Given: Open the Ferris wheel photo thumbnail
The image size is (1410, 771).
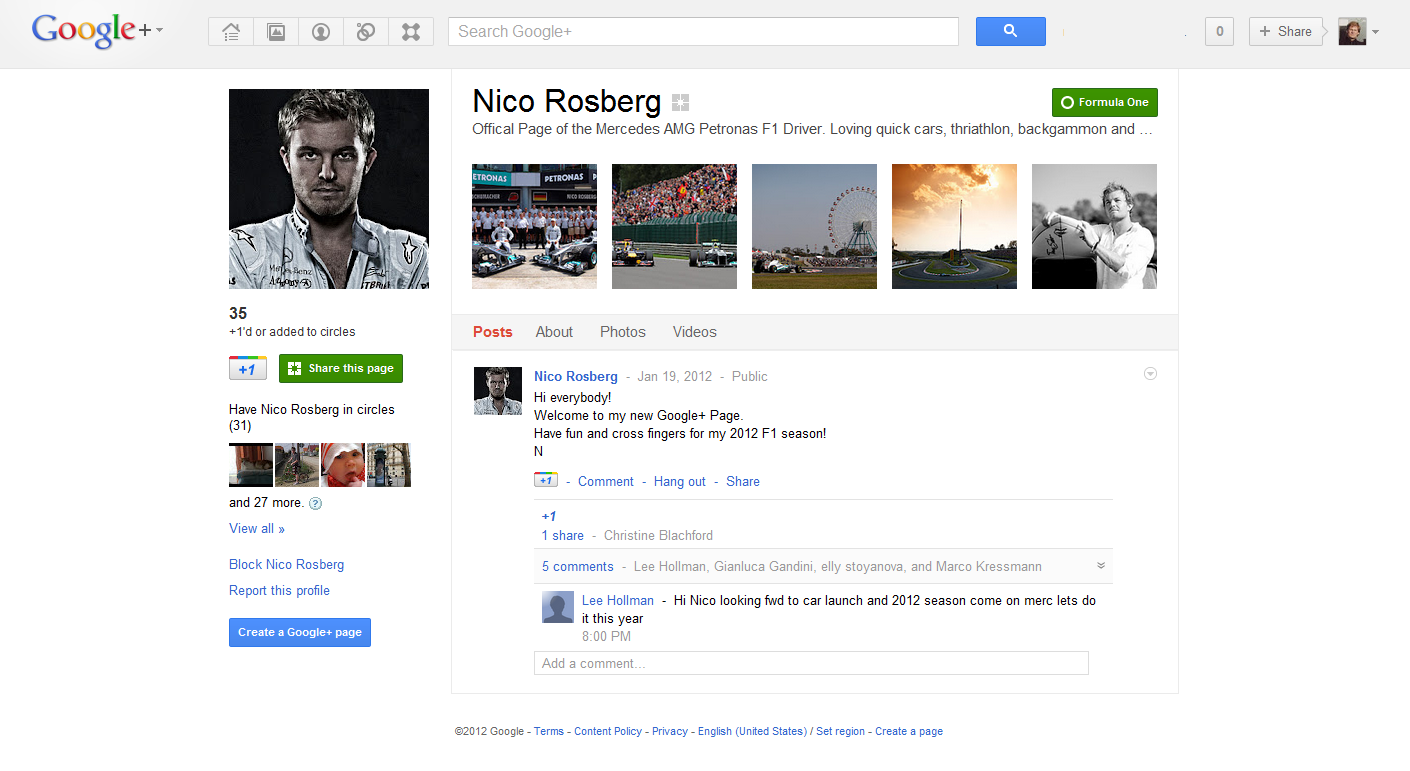Looking at the screenshot, I should pyautogui.click(x=814, y=226).
